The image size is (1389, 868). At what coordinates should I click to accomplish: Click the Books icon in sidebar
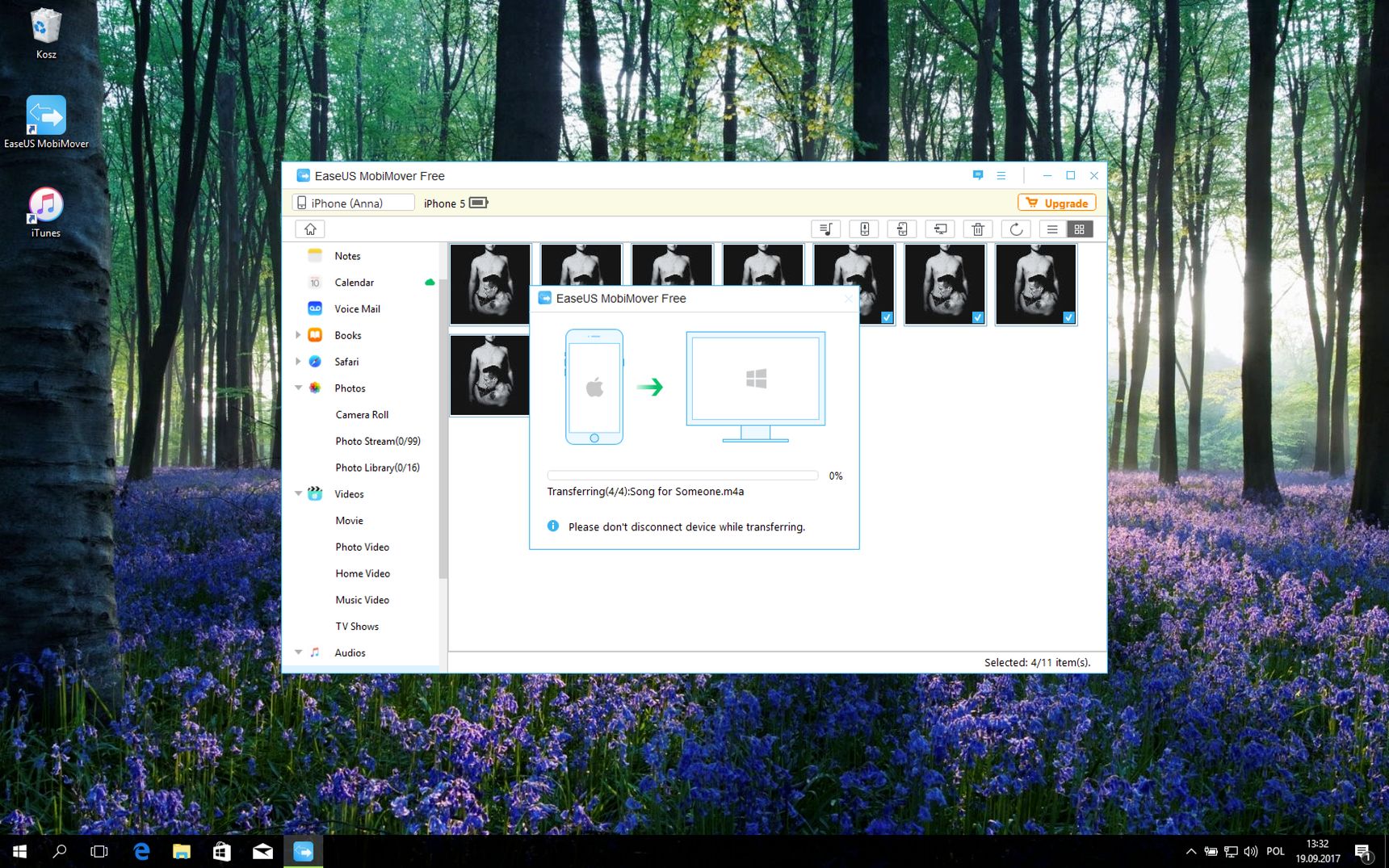(x=315, y=335)
